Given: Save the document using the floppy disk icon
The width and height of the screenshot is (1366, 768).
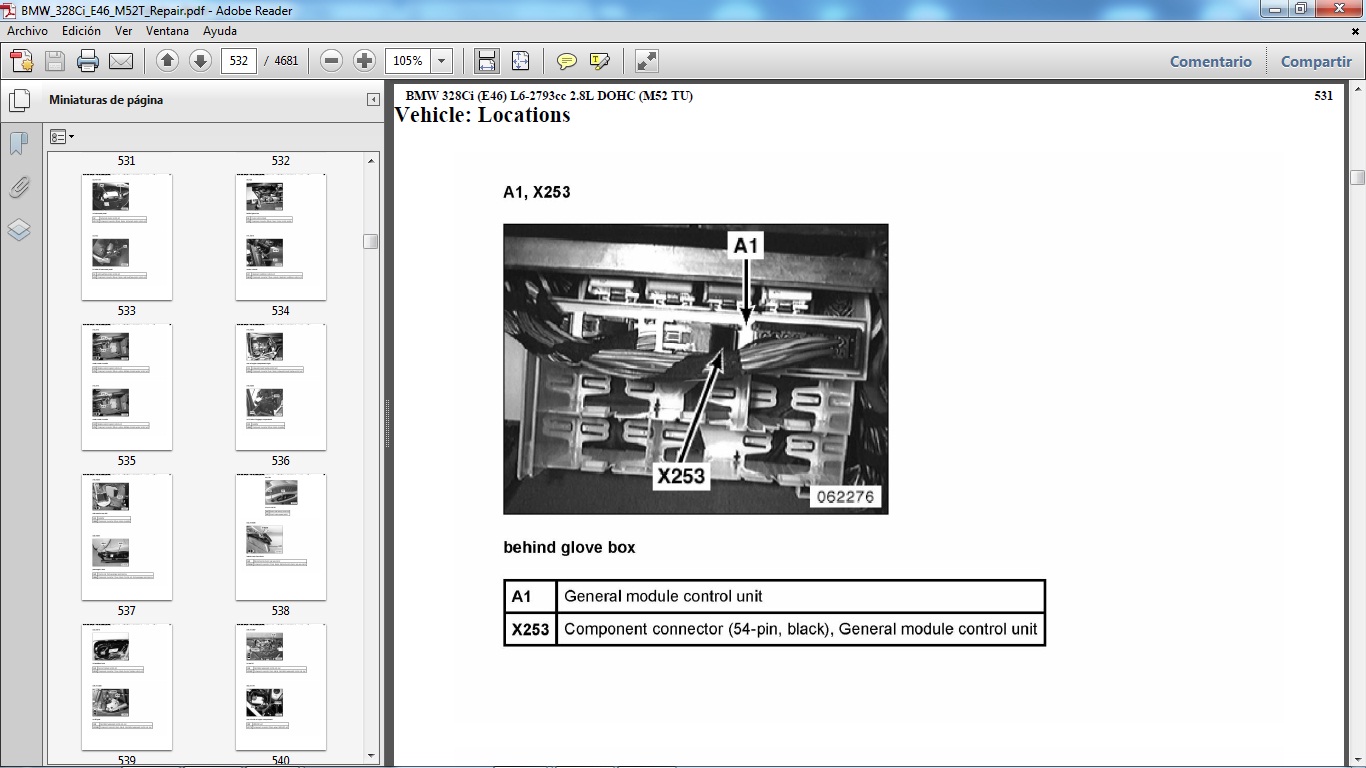Looking at the screenshot, I should click(x=55, y=61).
